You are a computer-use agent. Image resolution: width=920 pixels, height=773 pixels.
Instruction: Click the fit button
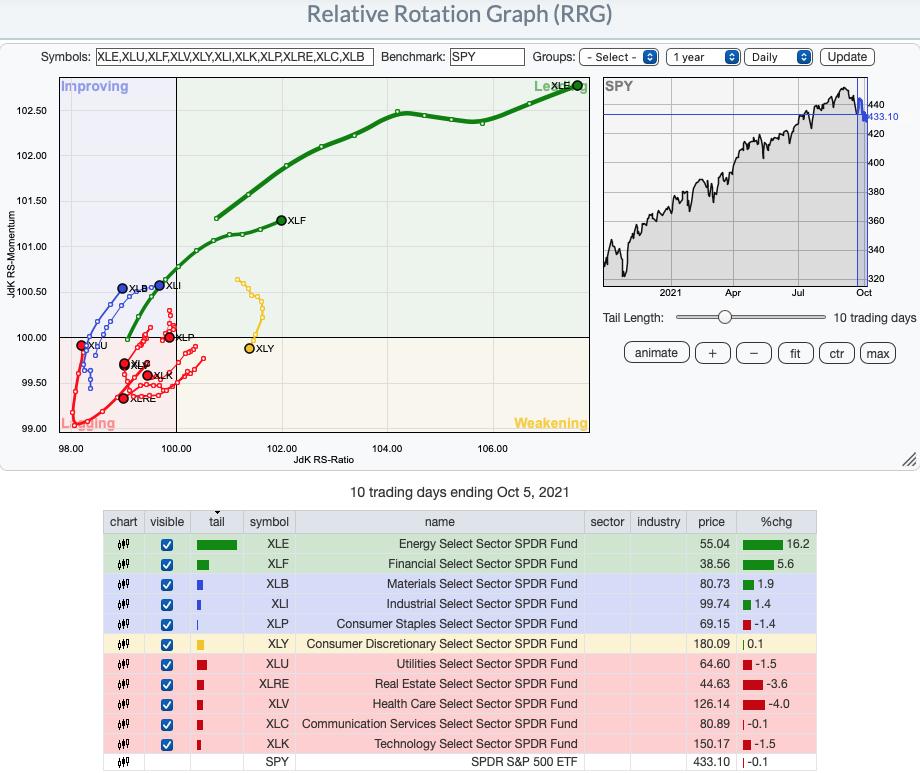(795, 353)
